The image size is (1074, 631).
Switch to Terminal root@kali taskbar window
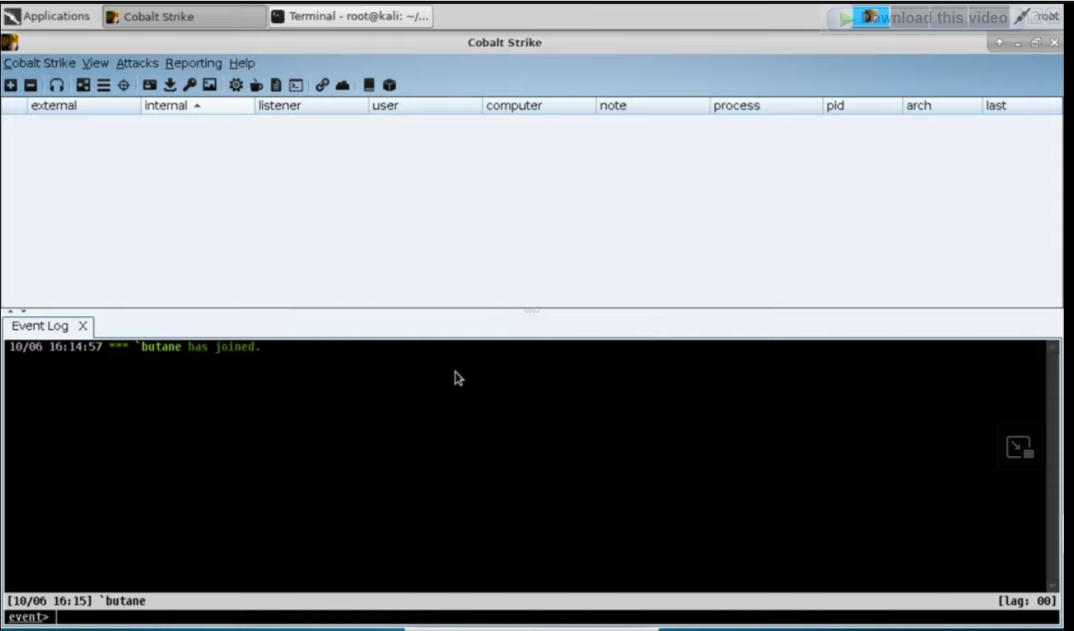click(351, 16)
